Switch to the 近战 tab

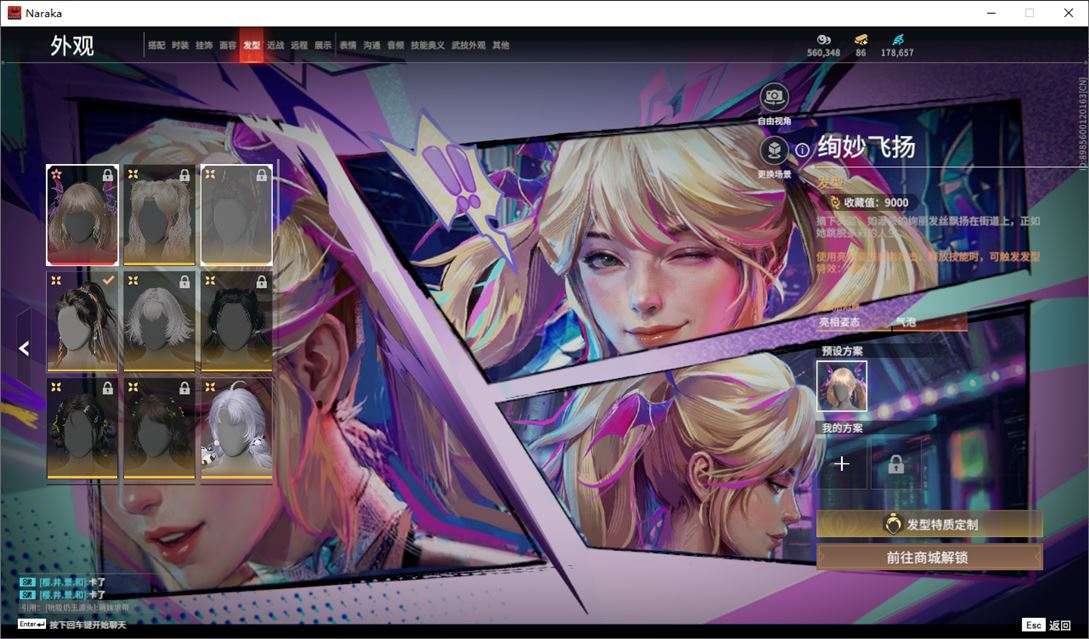(276, 45)
